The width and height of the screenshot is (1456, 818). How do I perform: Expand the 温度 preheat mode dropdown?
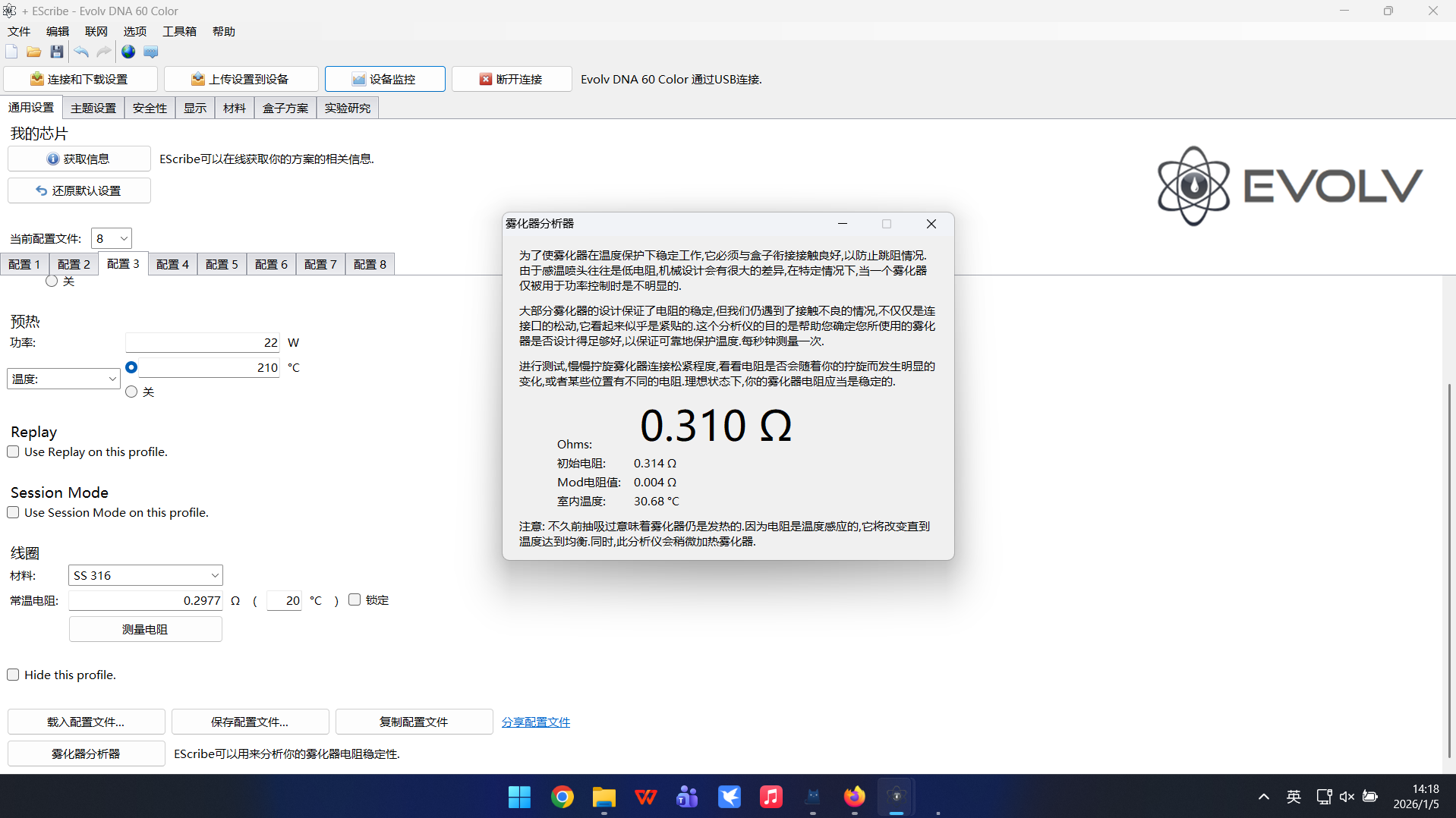coord(64,379)
